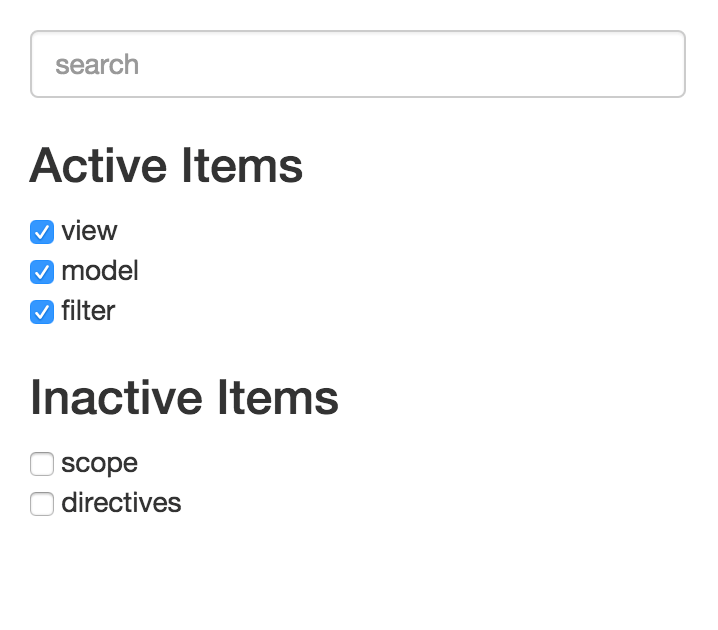Click the blue checkmark beside model

point(42,272)
